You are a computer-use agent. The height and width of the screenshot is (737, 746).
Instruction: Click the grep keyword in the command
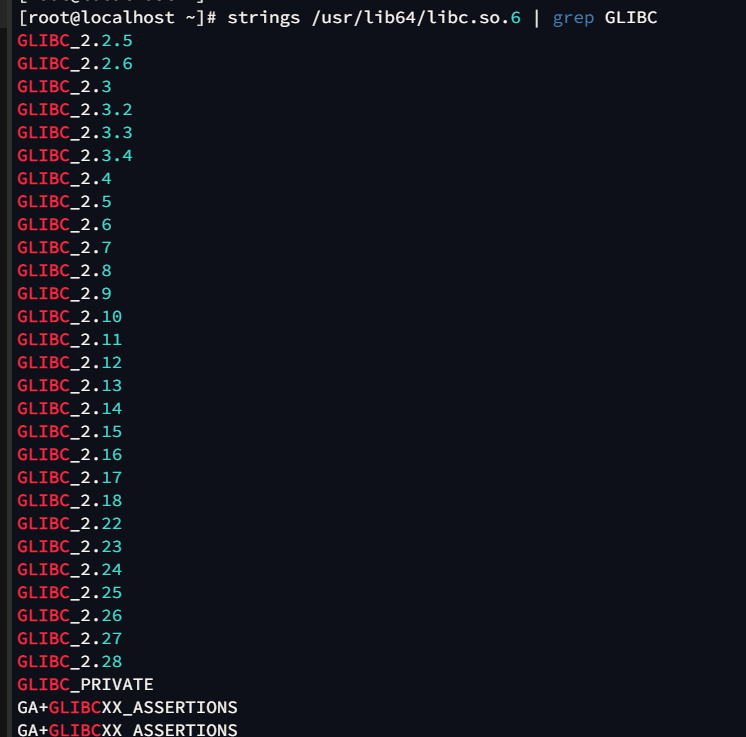pyautogui.click(x=573, y=18)
